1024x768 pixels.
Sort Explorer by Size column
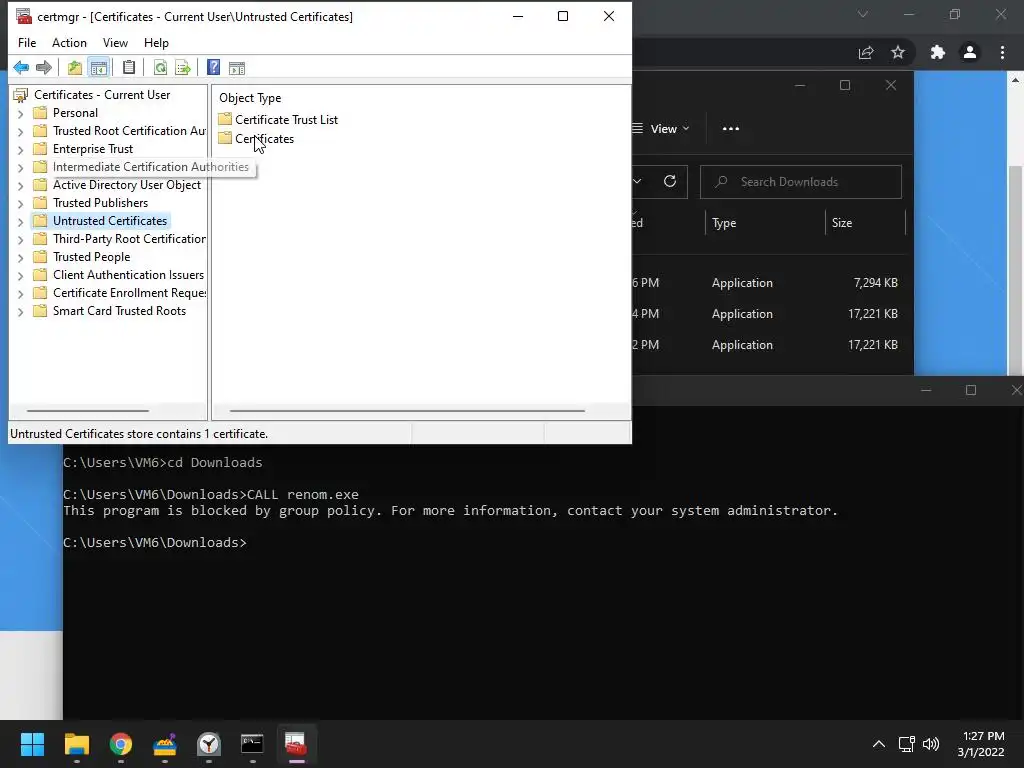(842, 223)
